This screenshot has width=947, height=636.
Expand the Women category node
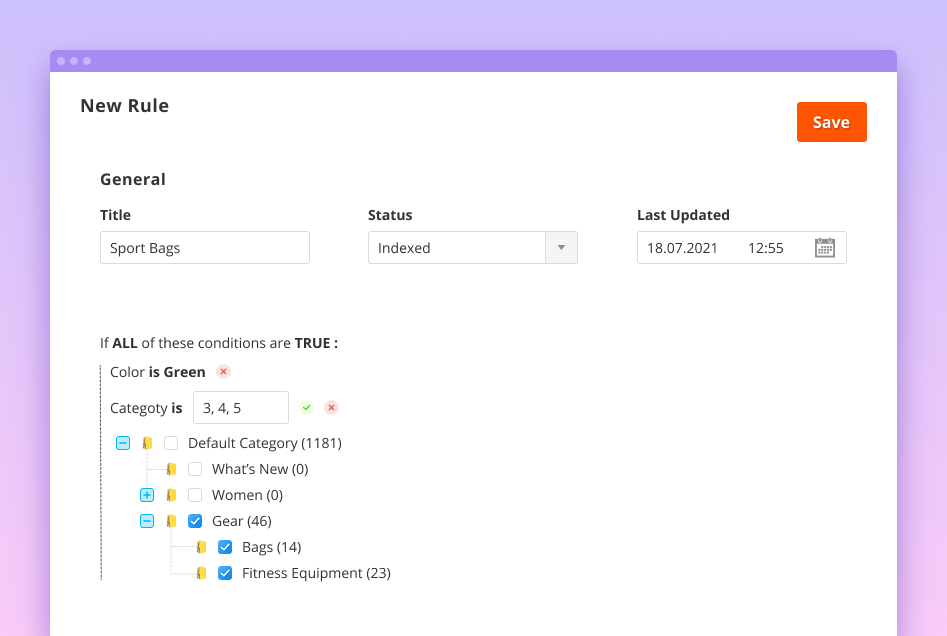point(147,495)
